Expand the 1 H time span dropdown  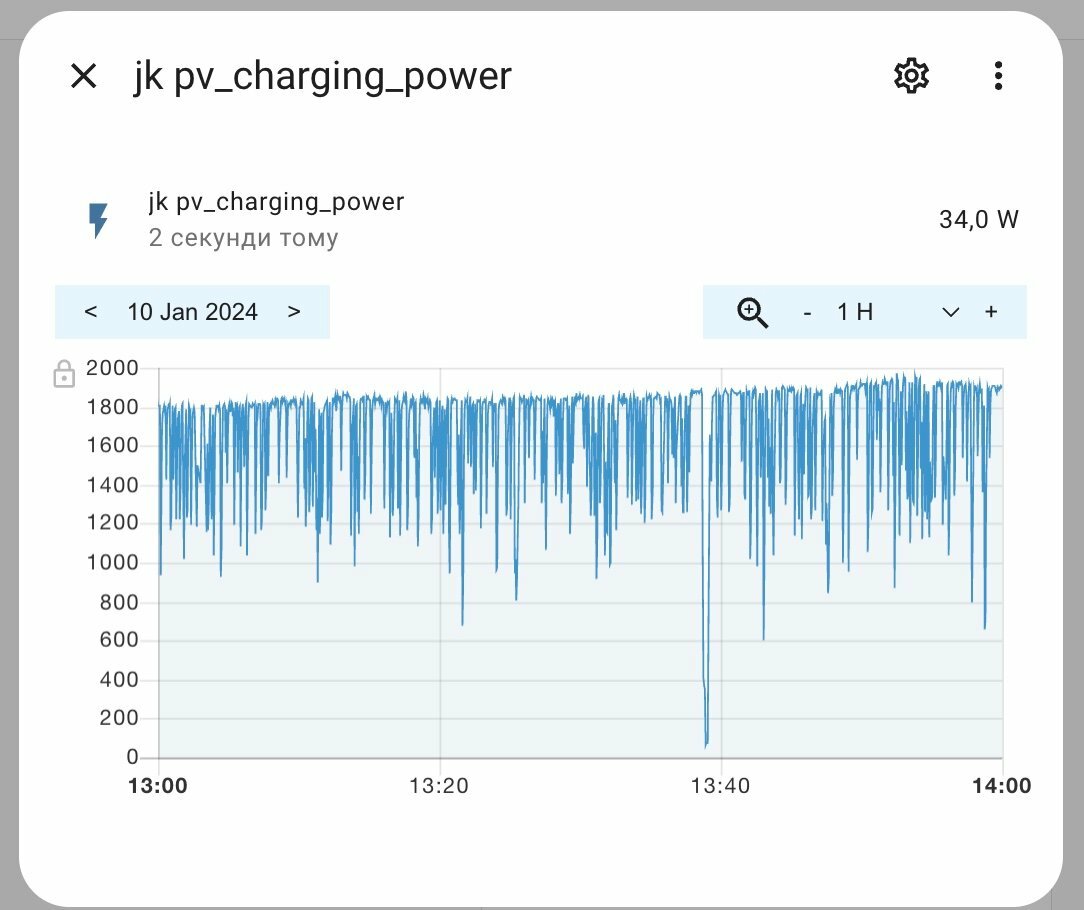[951, 313]
